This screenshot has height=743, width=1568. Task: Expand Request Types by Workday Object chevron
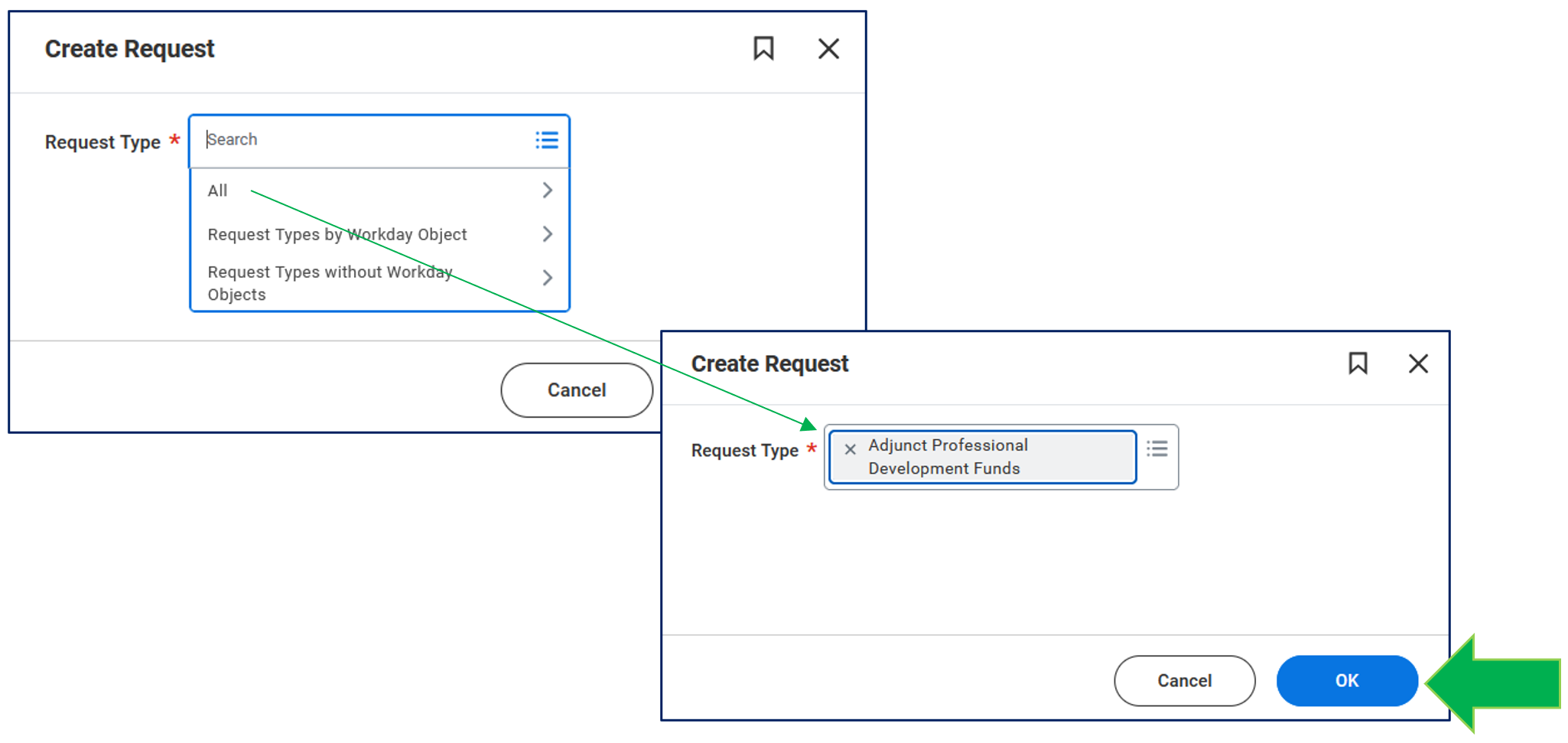(x=548, y=234)
